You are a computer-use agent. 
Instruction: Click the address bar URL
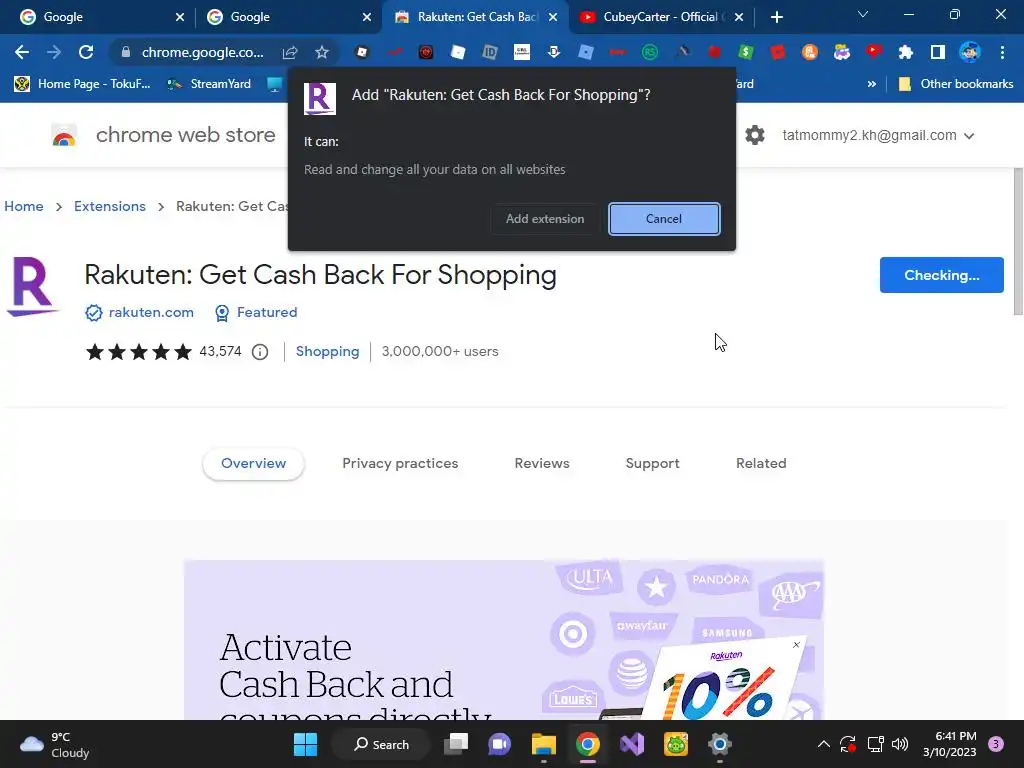click(202, 52)
